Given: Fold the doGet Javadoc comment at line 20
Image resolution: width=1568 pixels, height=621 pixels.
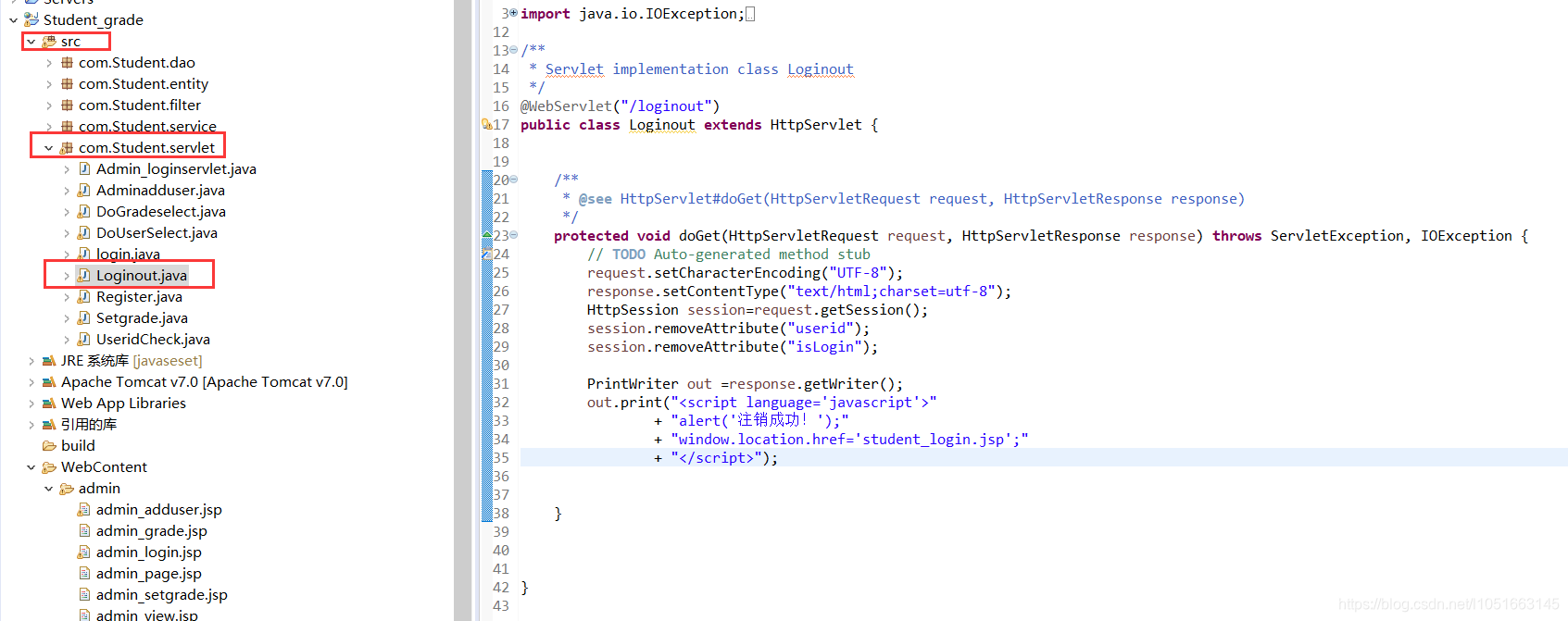Looking at the screenshot, I should point(514,180).
